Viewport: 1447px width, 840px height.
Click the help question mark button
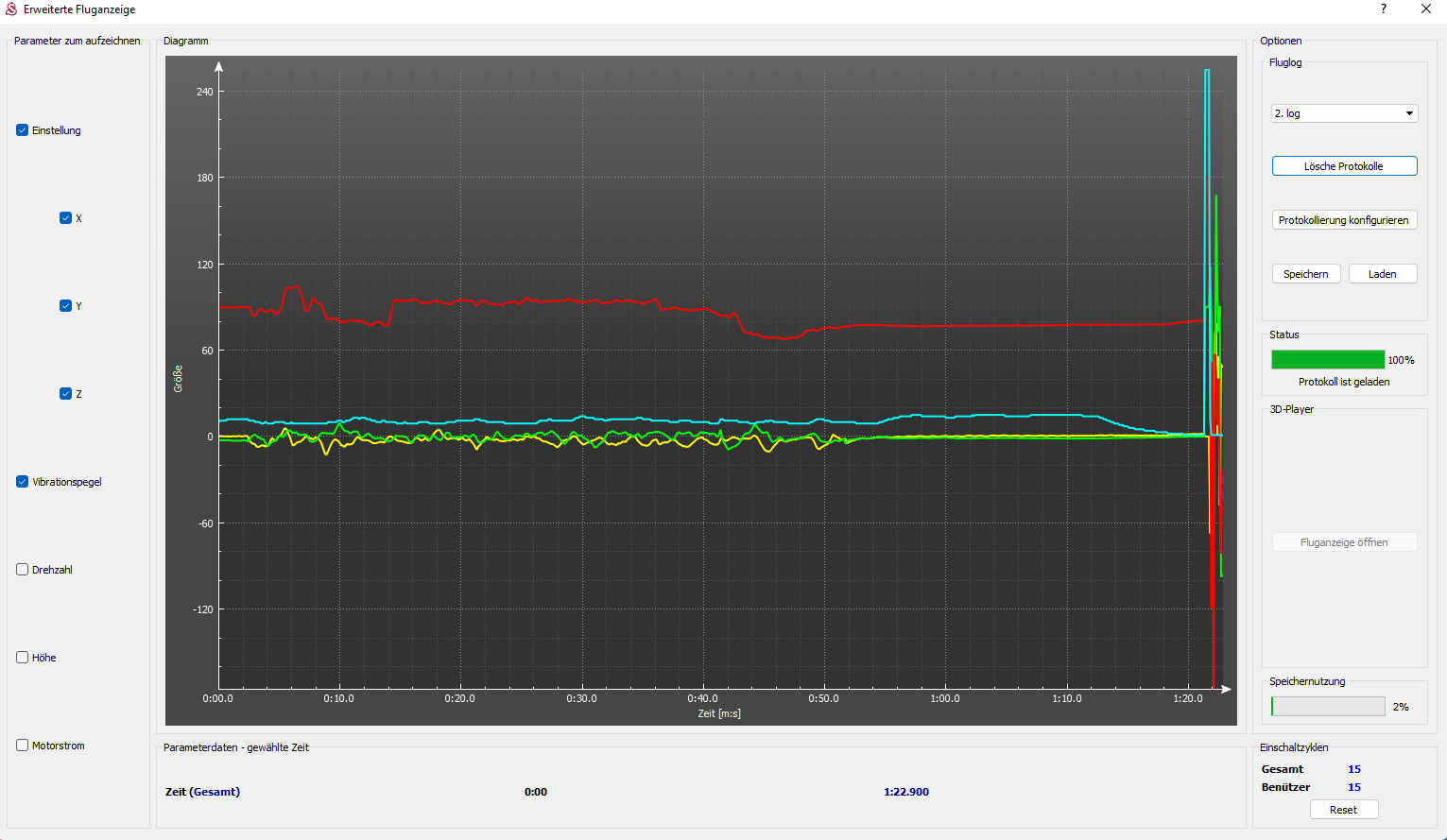[1384, 9]
